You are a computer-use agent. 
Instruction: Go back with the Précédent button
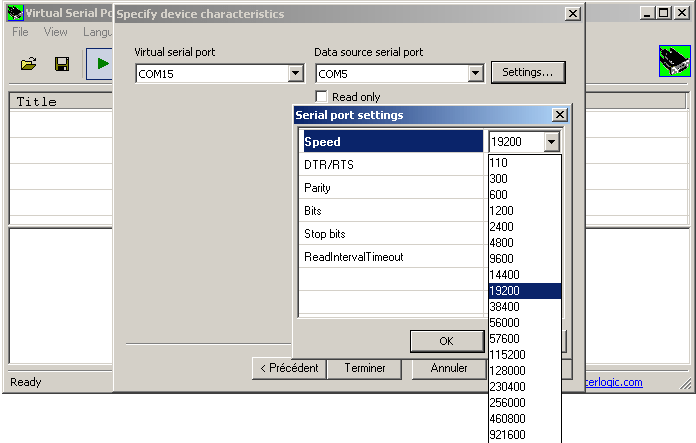[289, 368]
